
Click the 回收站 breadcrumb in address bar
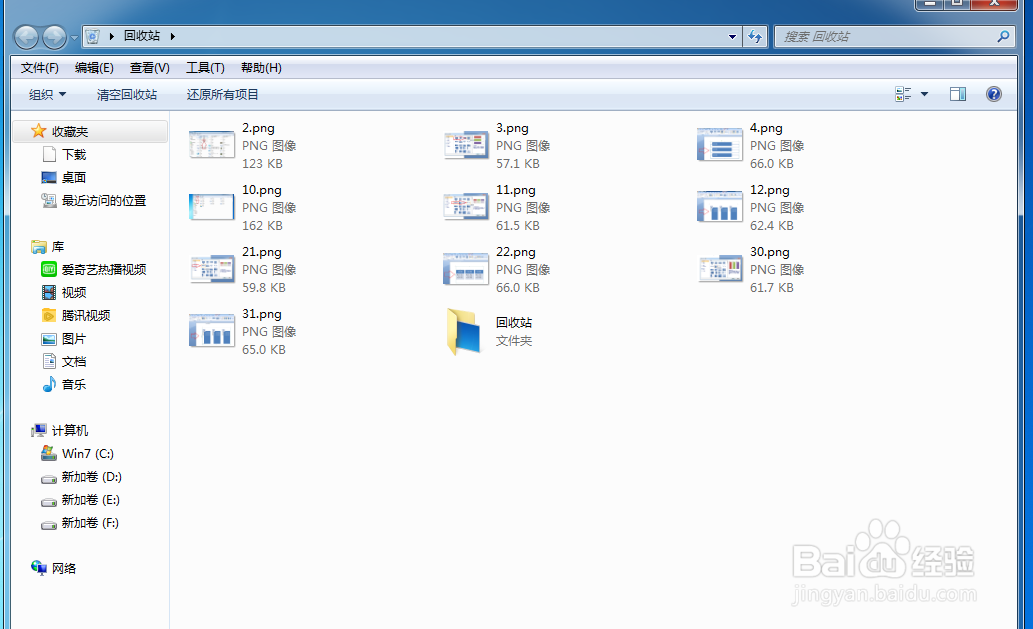142,36
